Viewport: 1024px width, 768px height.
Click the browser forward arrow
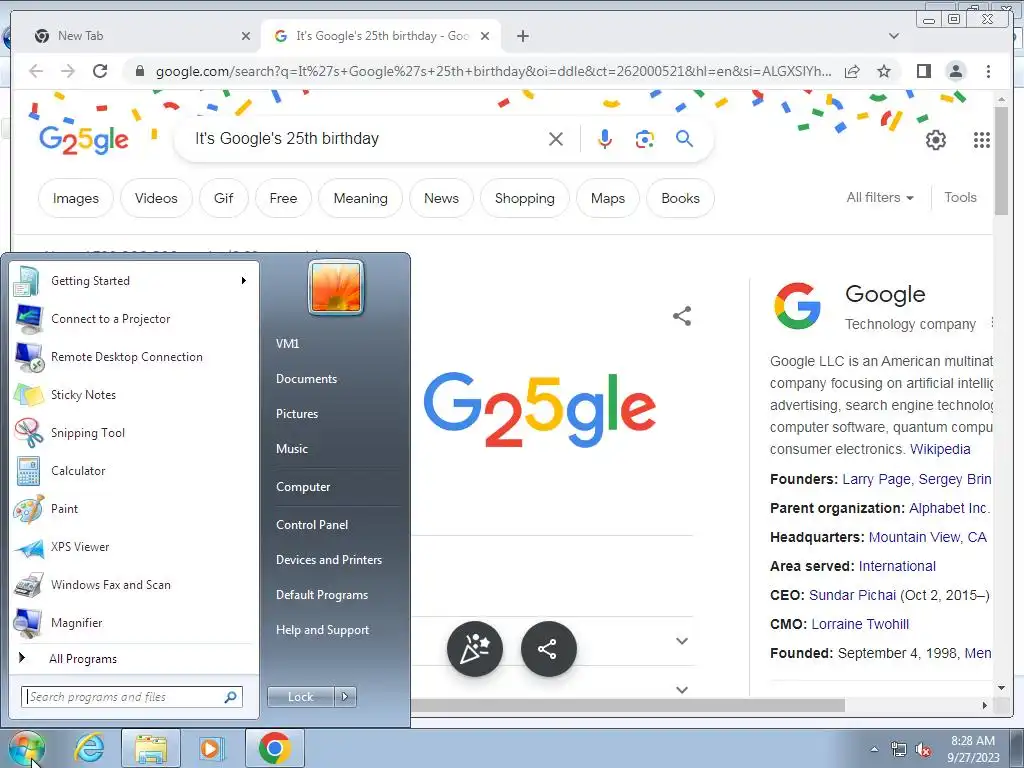point(68,71)
